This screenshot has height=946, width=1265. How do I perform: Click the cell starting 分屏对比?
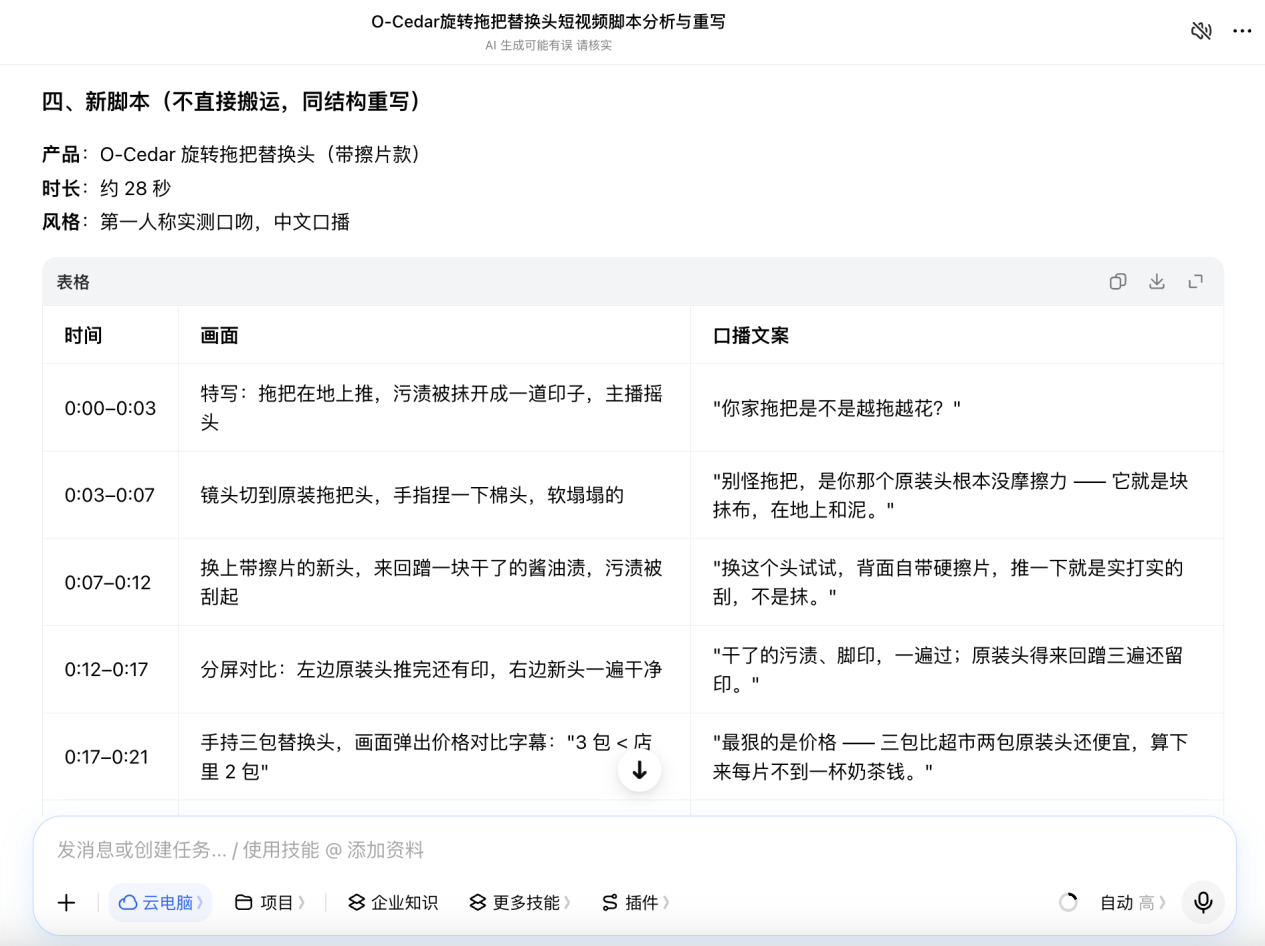(434, 669)
